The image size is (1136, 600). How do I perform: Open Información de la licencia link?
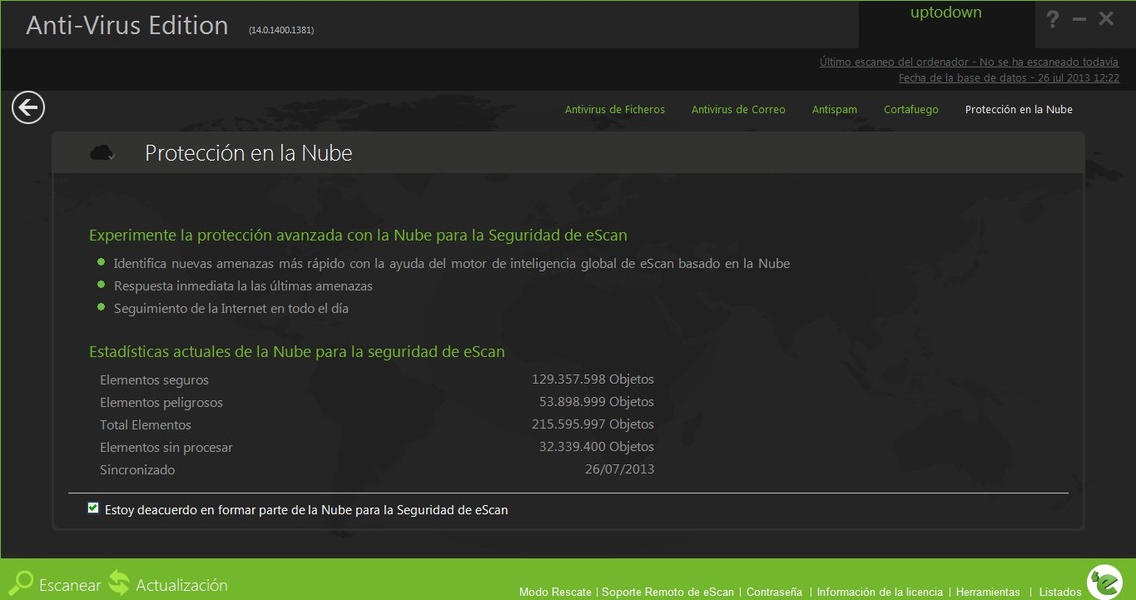[x=880, y=592]
